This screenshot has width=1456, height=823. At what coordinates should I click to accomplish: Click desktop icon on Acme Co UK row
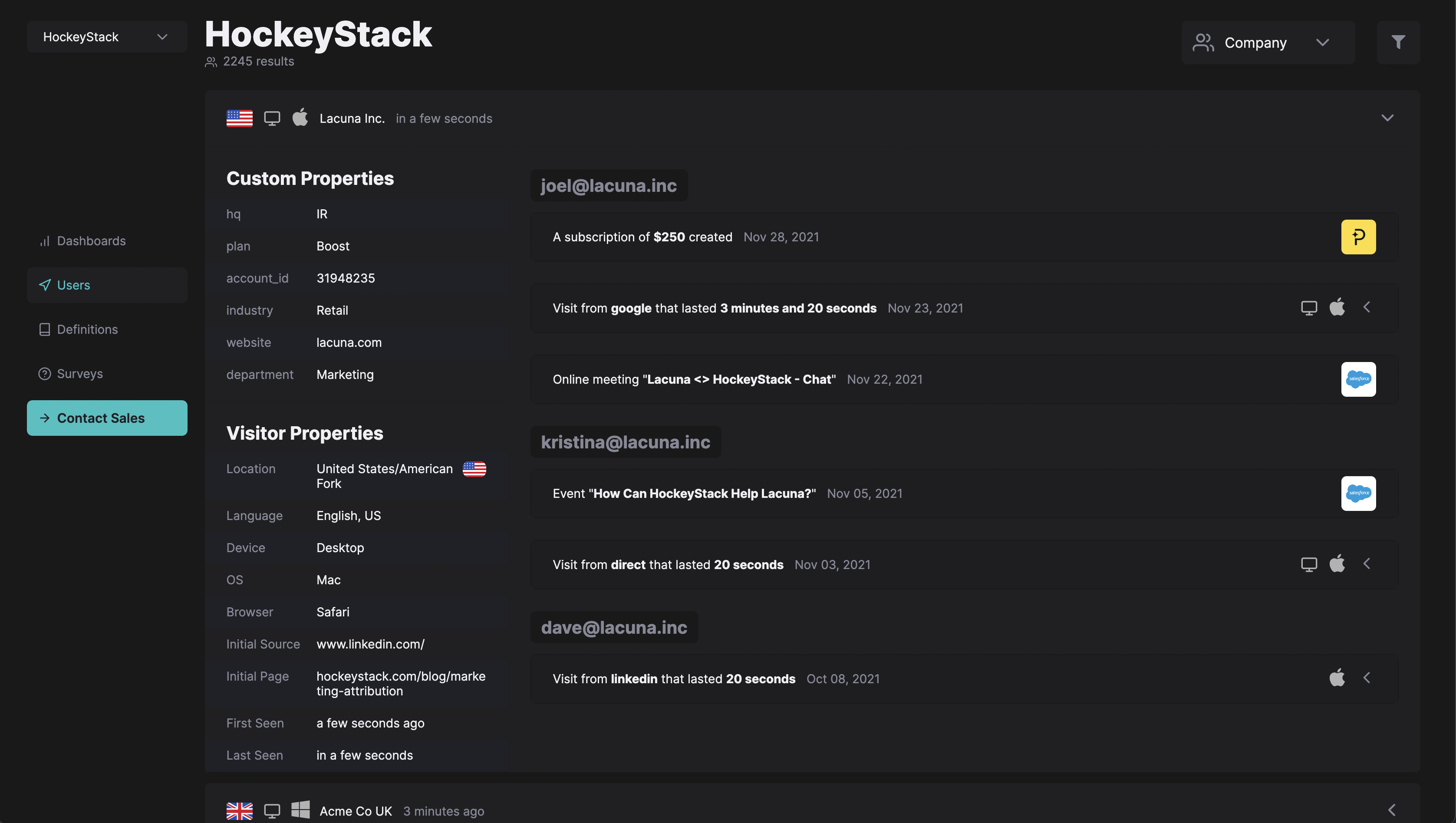[272, 811]
